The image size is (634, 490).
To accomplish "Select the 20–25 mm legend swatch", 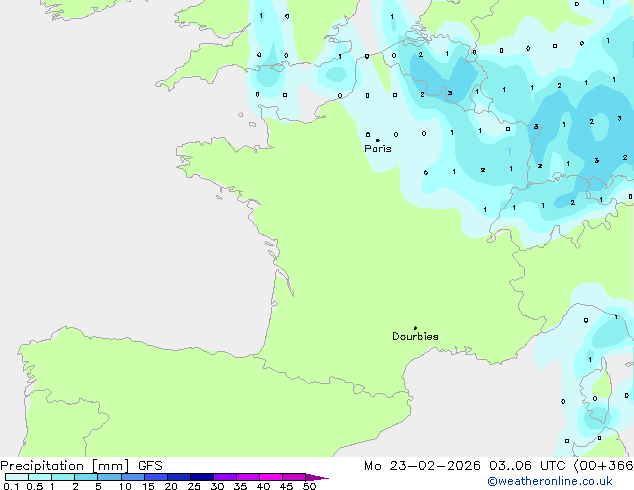I will click(x=179, y=477).
